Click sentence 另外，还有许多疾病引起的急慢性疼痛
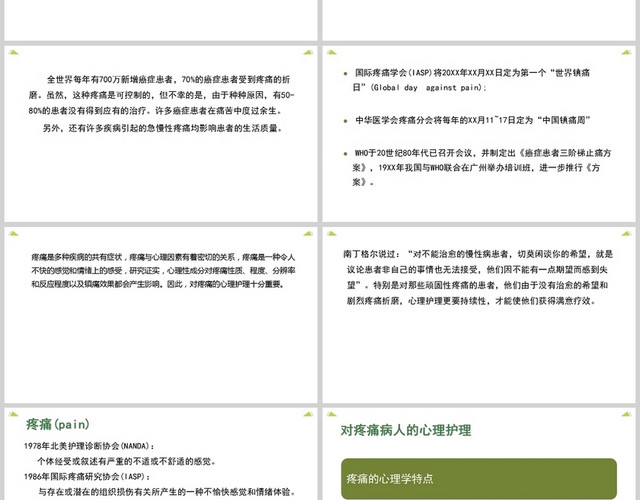This screenshot has width=640, height=500. coord(163,128)
